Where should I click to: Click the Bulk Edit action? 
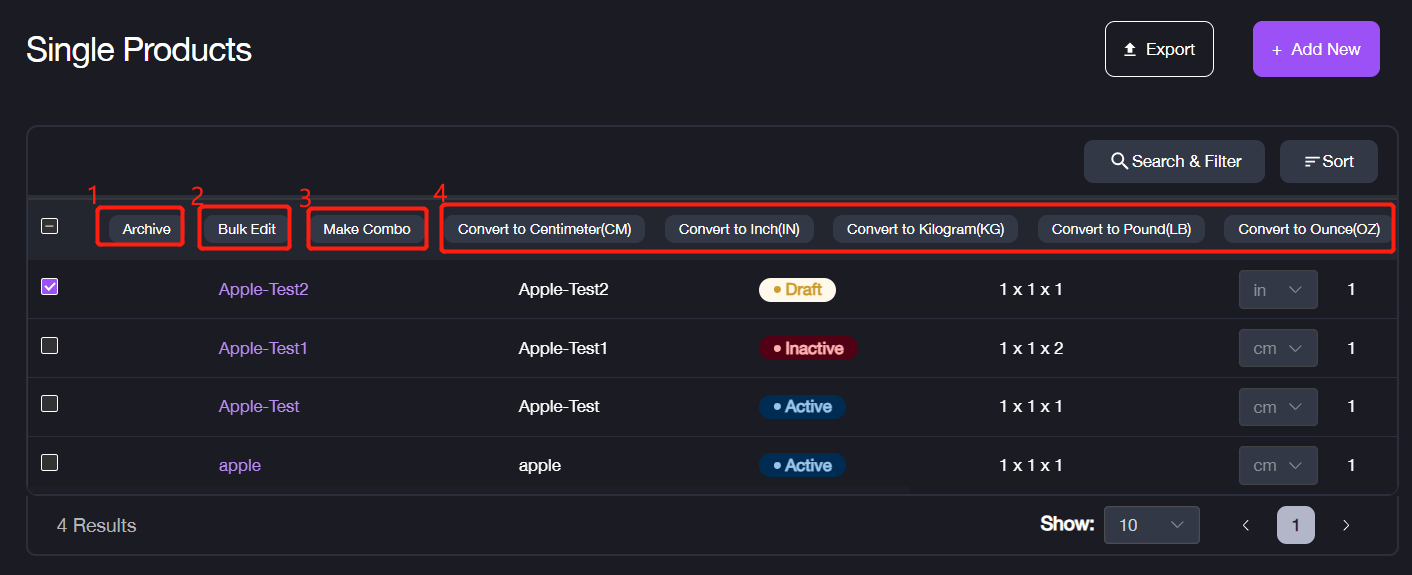[x=247, y=229]
